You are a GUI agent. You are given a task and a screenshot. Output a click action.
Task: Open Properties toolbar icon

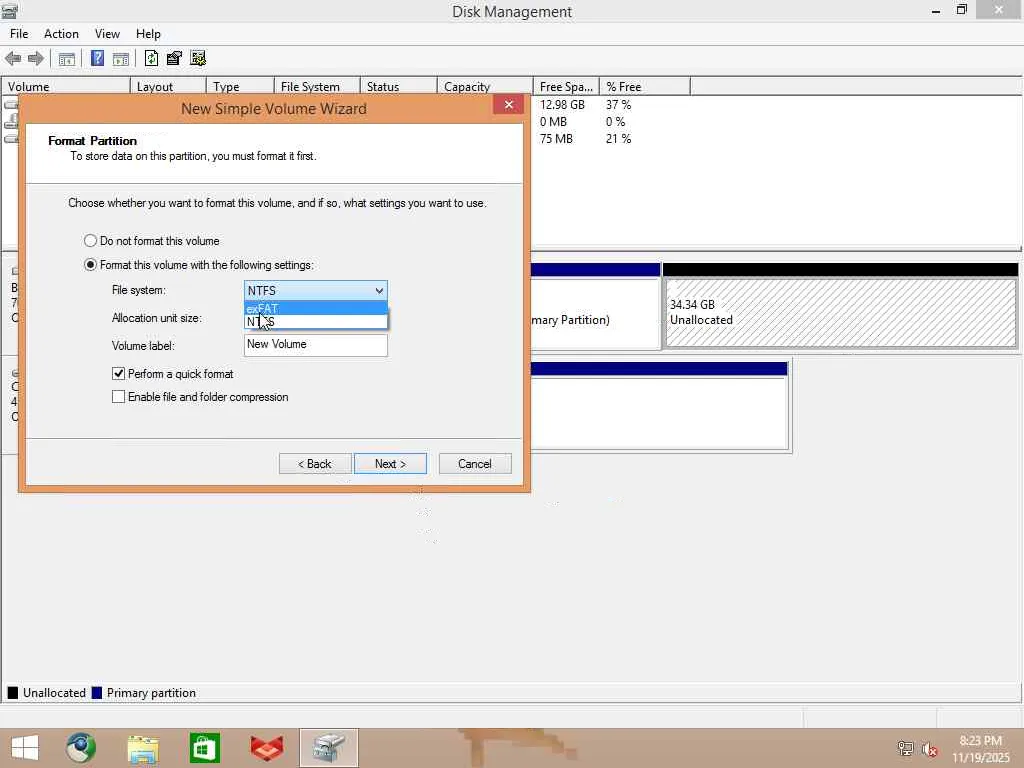point(174,58)
